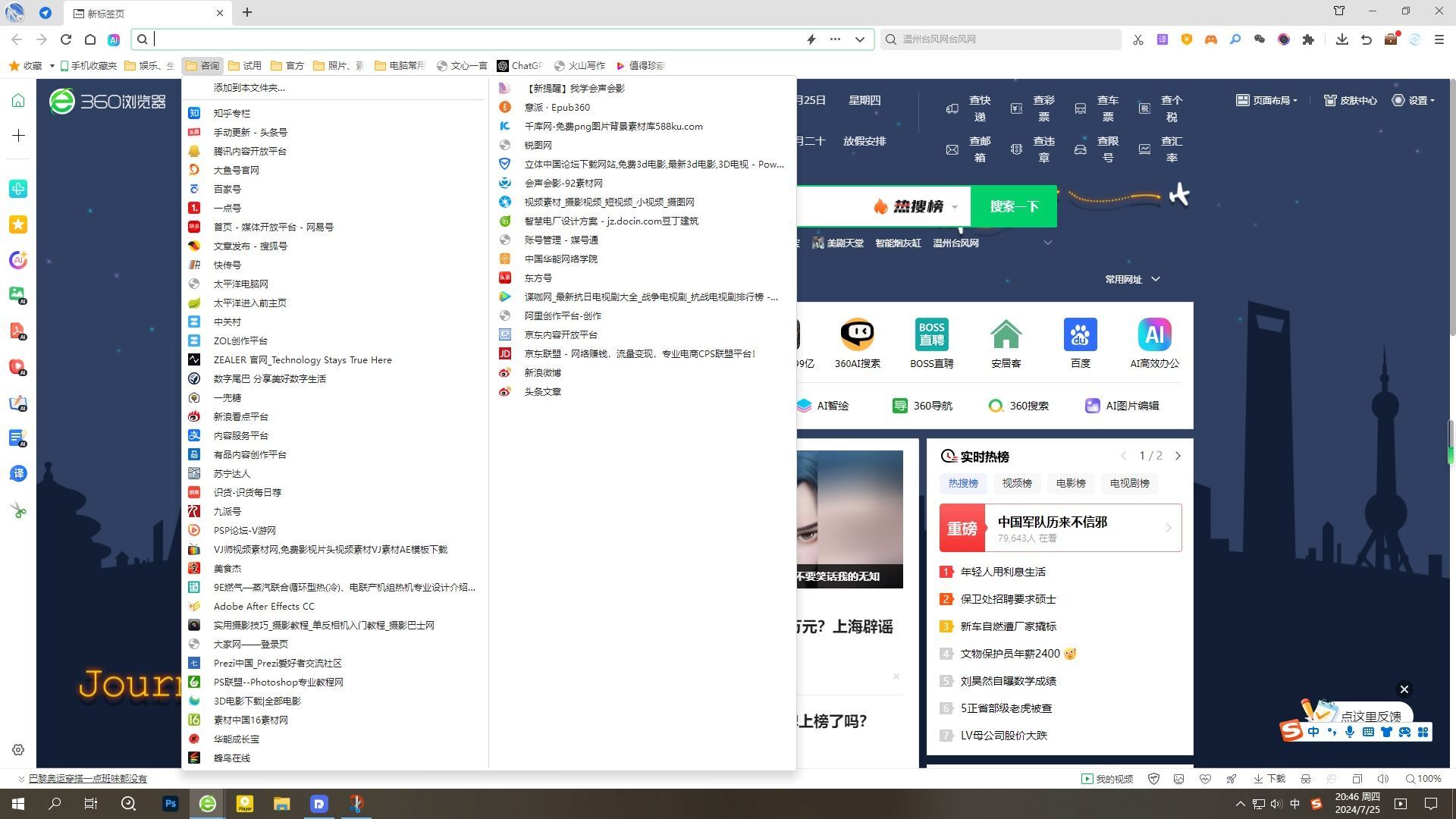Open BOSS直聘 site shortcut
Image resolution: width=1456 pixels, height=819 pixels.
click(x=931, y=343)
